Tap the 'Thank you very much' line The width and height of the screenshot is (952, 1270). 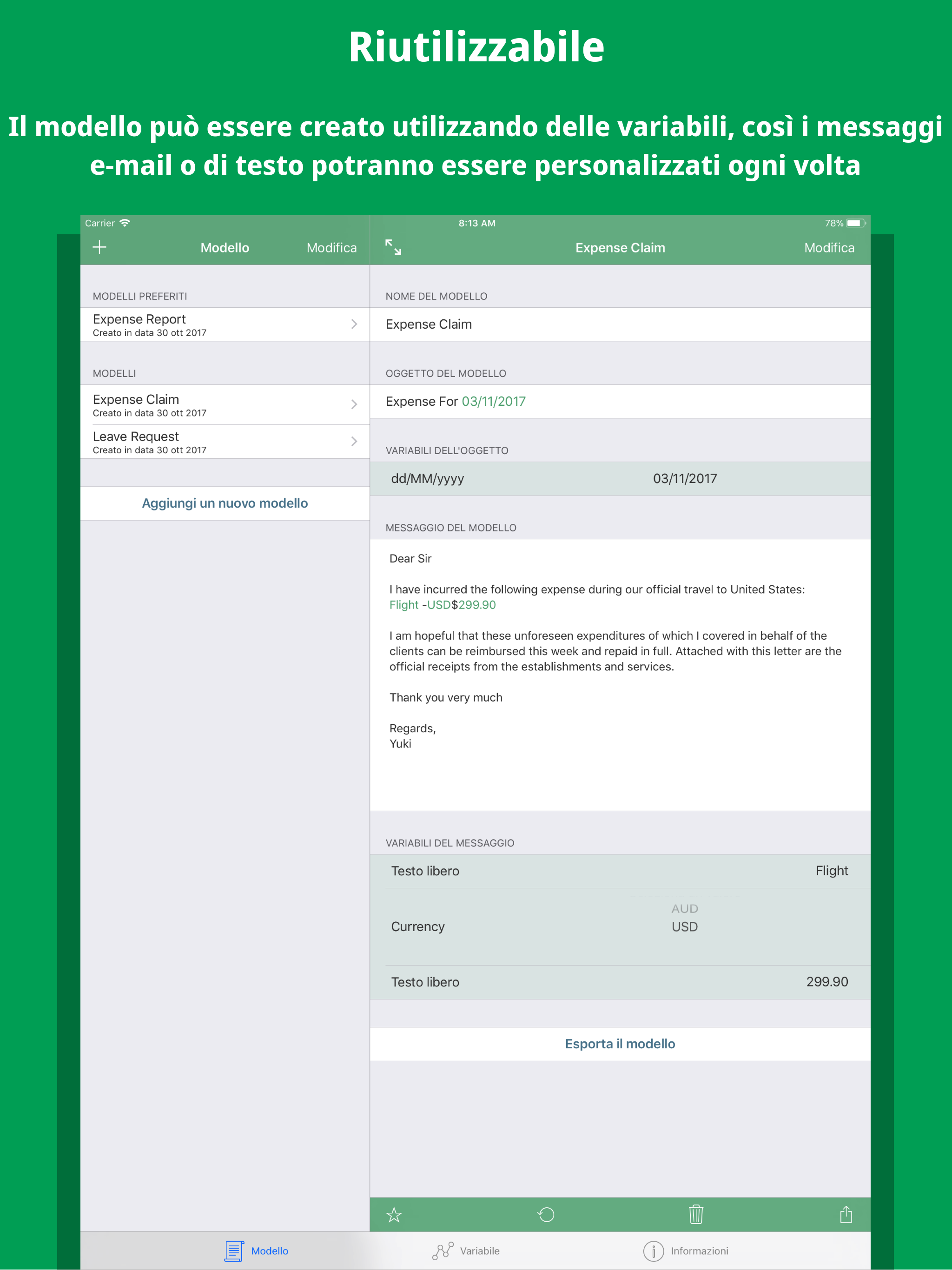click(x=446, y=698)
